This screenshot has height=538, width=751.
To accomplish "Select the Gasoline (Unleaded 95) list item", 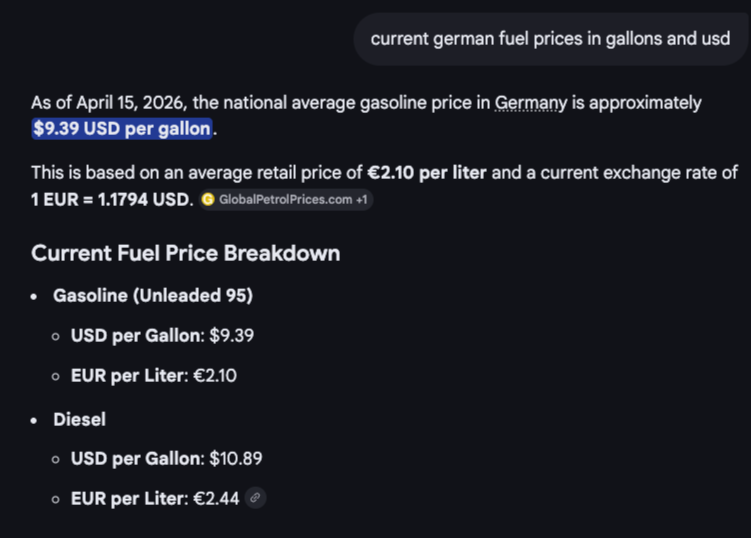I will [x=153, y=296].
